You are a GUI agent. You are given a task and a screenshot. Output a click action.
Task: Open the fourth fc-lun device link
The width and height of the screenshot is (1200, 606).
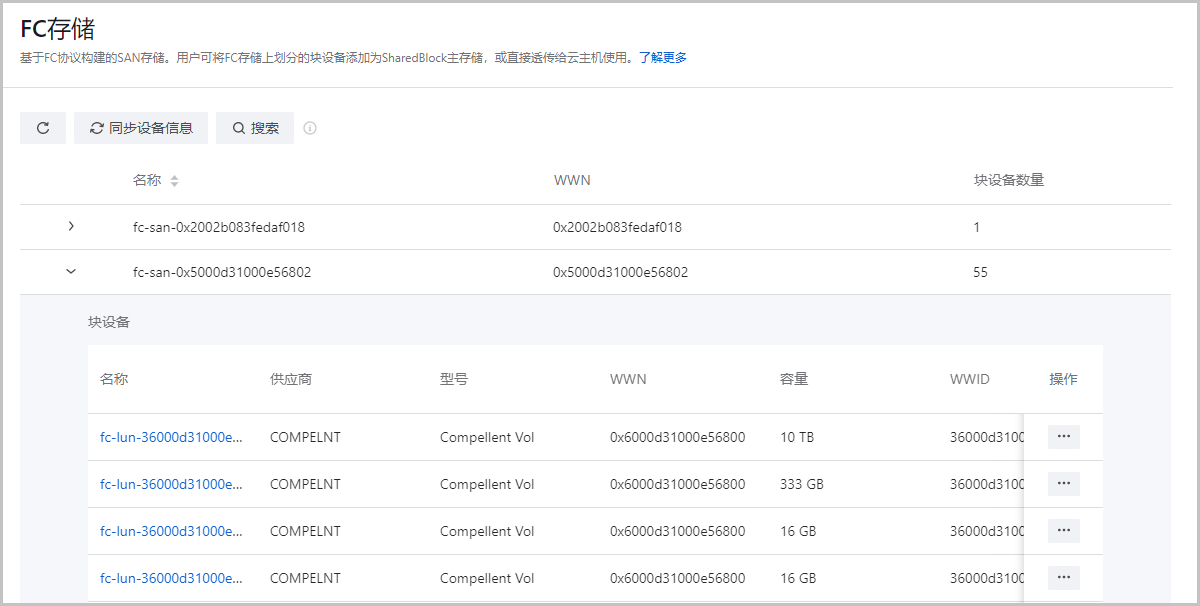pyautogui.click(x=171, y=579)
